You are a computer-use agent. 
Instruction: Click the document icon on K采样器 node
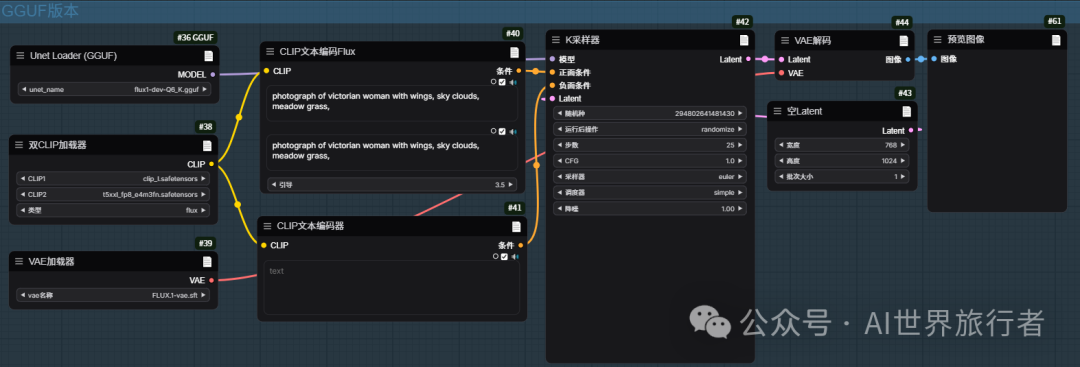click(744, 41)
